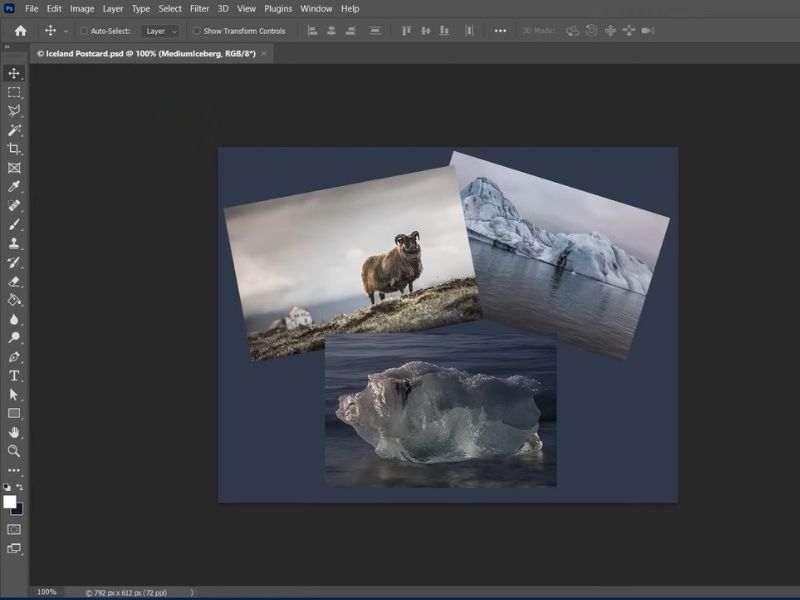Select the Rectangle shape tool
Screen dimensions: 800x600
[x=14, y=413]
